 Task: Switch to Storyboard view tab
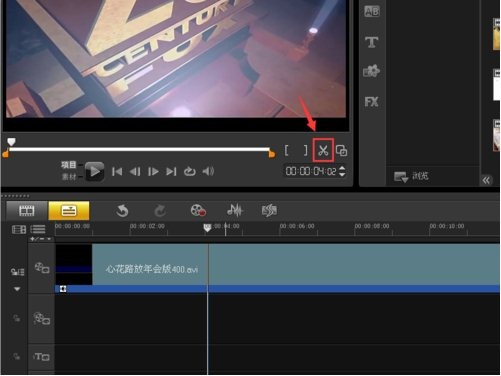pos(27,210)
